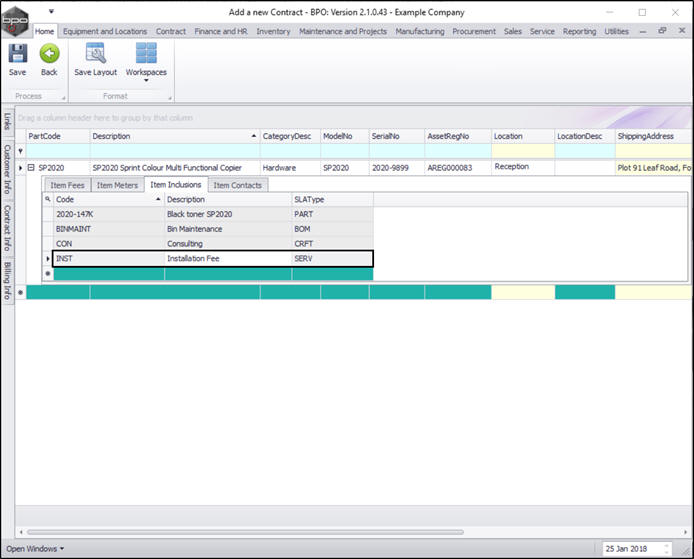The width and height of the screenshot is (694, 559).
Task: Click the new-row asterisk in inclusions grid
Action: 48,274
